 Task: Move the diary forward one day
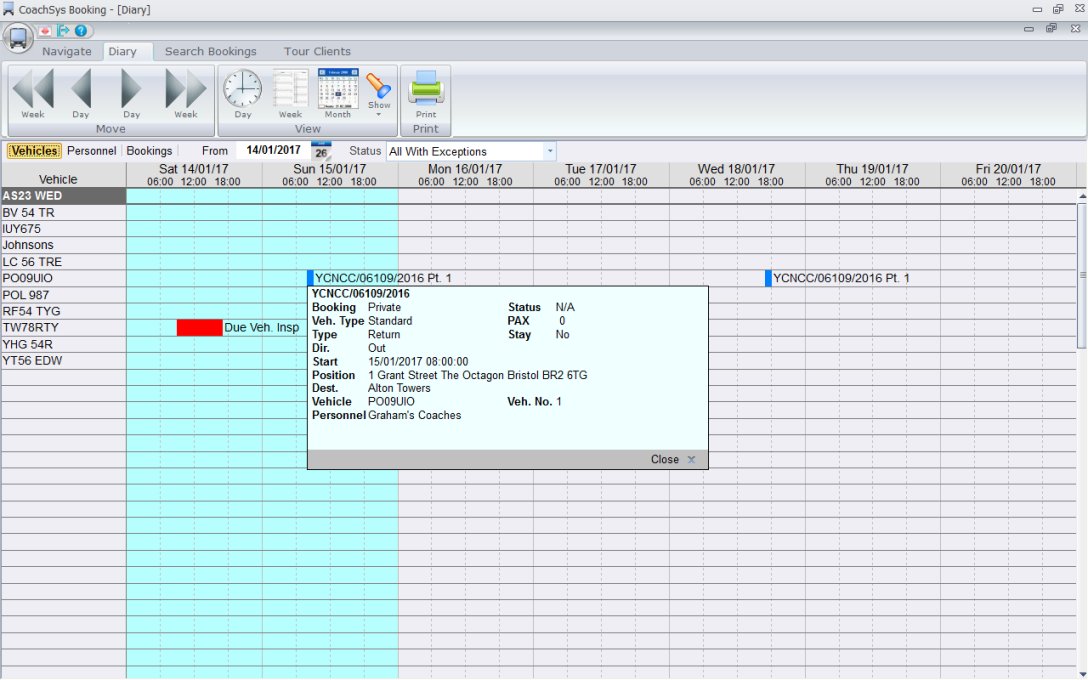click(131, 93)
